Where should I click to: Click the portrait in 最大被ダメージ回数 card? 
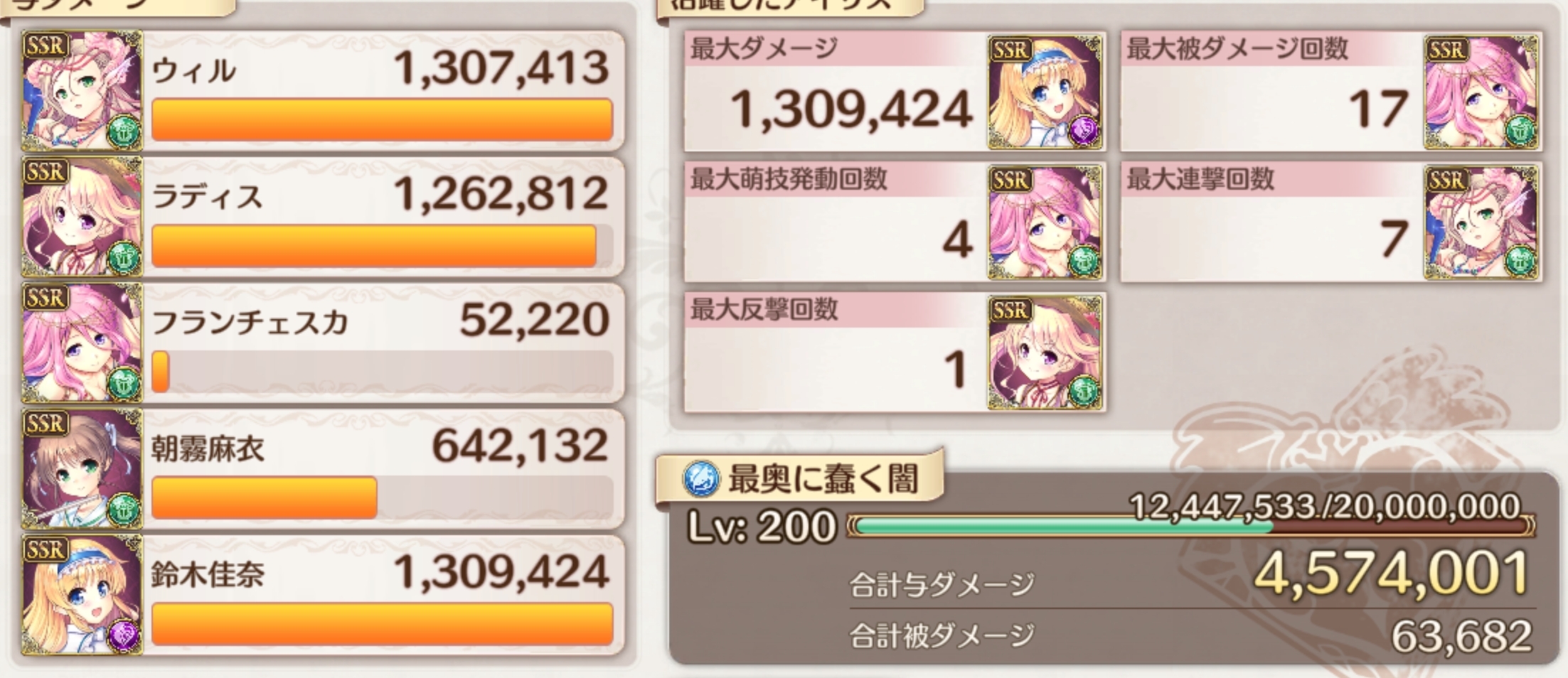(1482, 92)
